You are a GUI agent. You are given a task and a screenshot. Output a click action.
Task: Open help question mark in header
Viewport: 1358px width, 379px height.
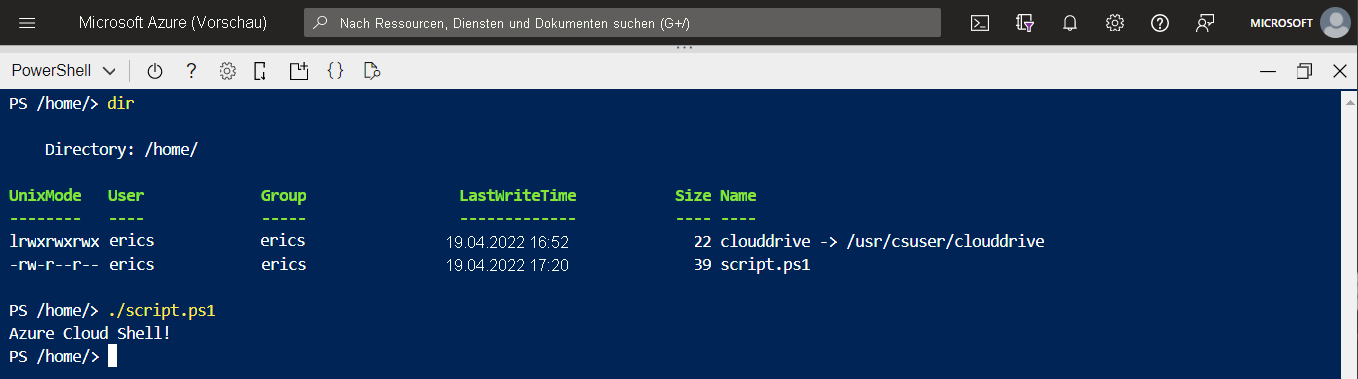pyautogui.click(x=1160, y=23)
